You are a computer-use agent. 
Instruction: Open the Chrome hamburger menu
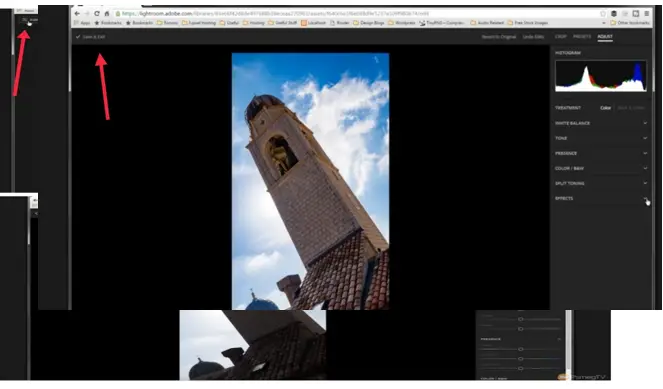coord(647,14)
